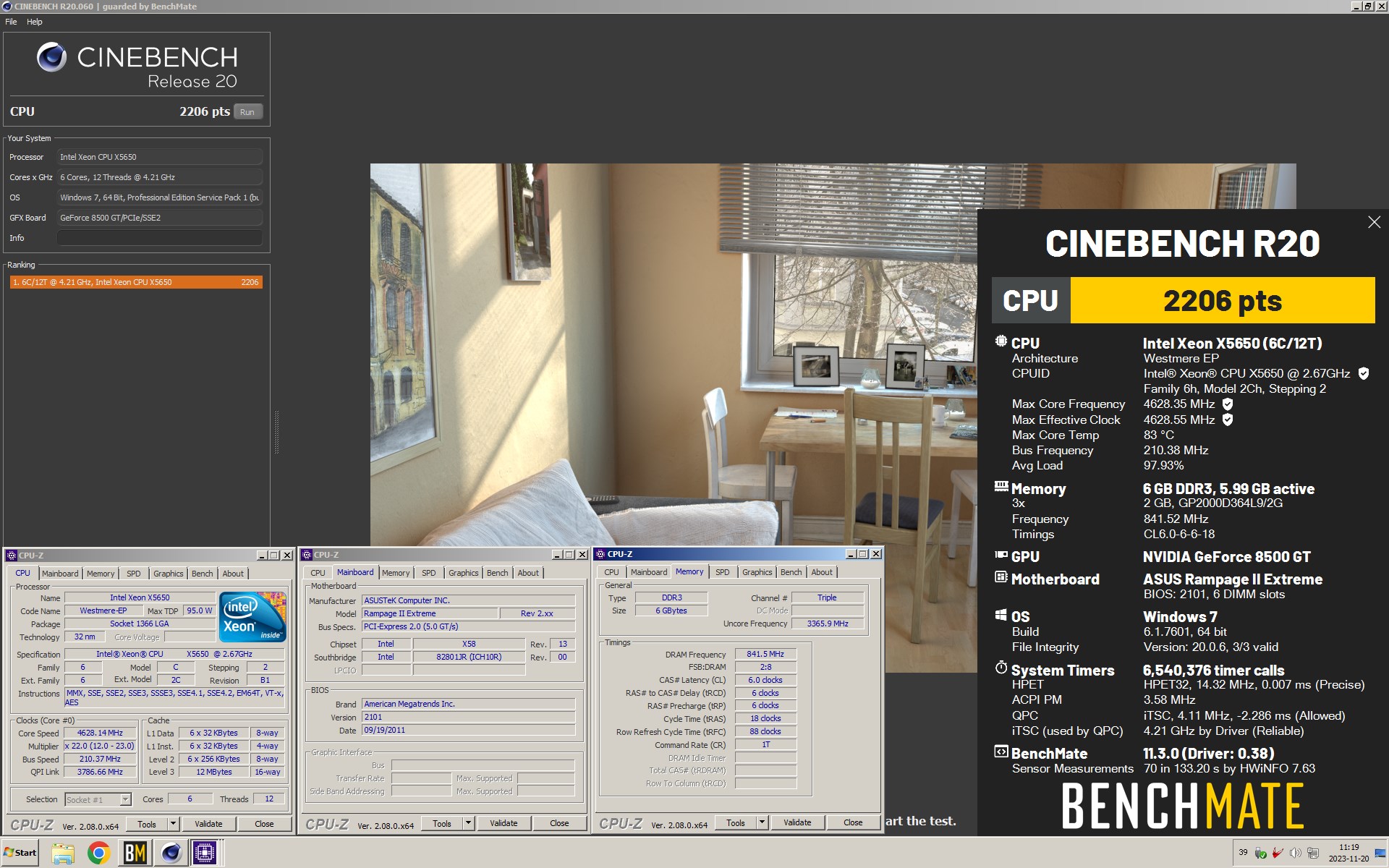Click the volume speaker tray icon

pos(1296,853)
